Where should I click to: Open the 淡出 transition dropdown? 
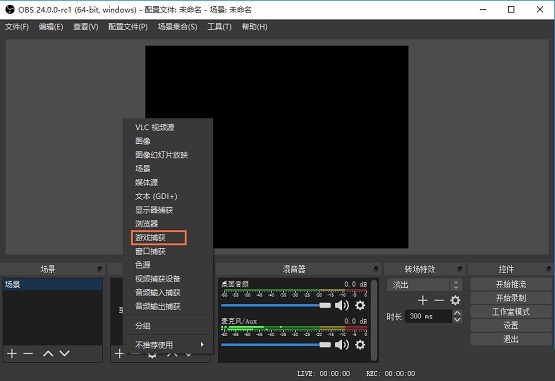[424, 285]
